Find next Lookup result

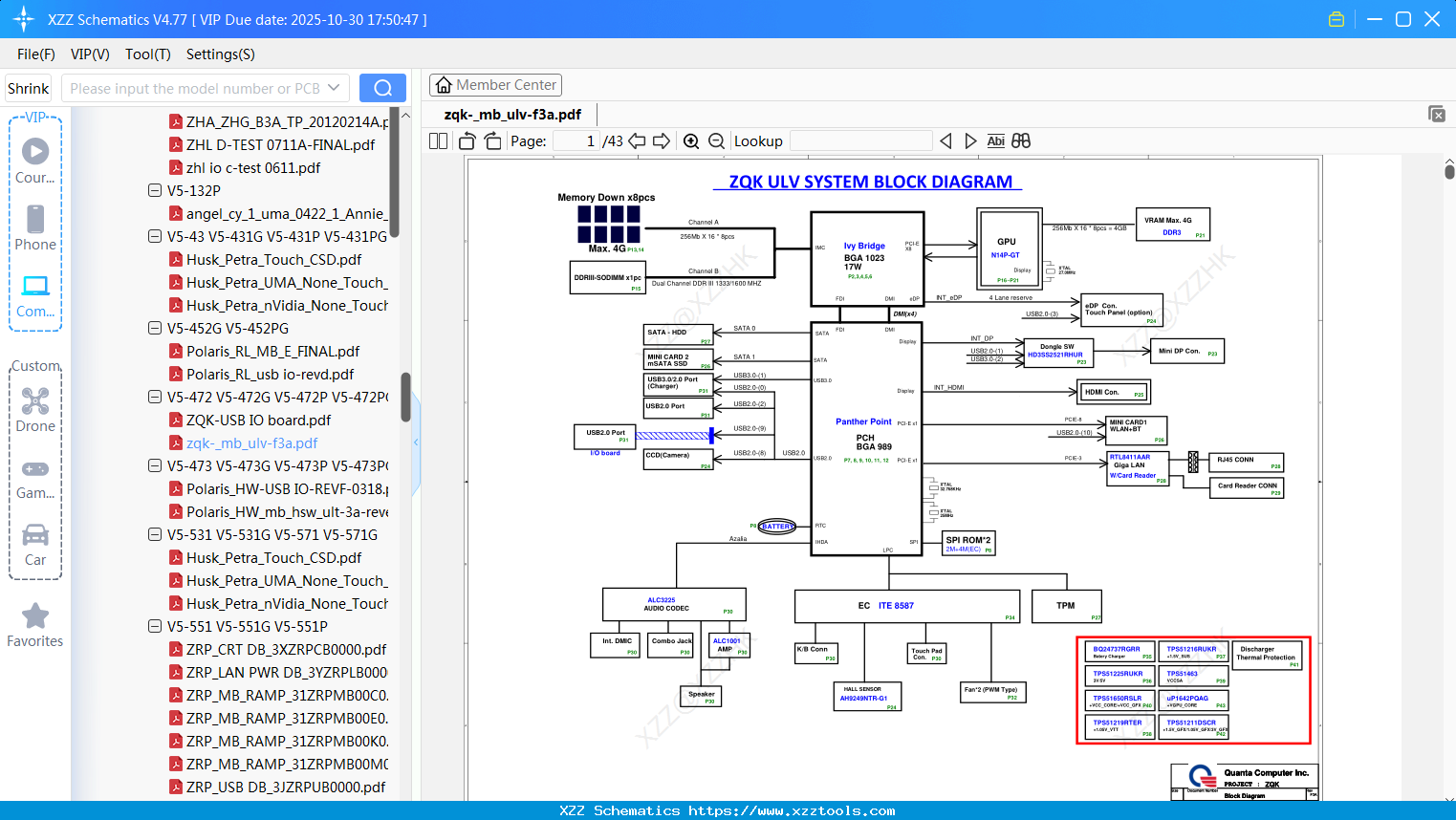[970, 141]
